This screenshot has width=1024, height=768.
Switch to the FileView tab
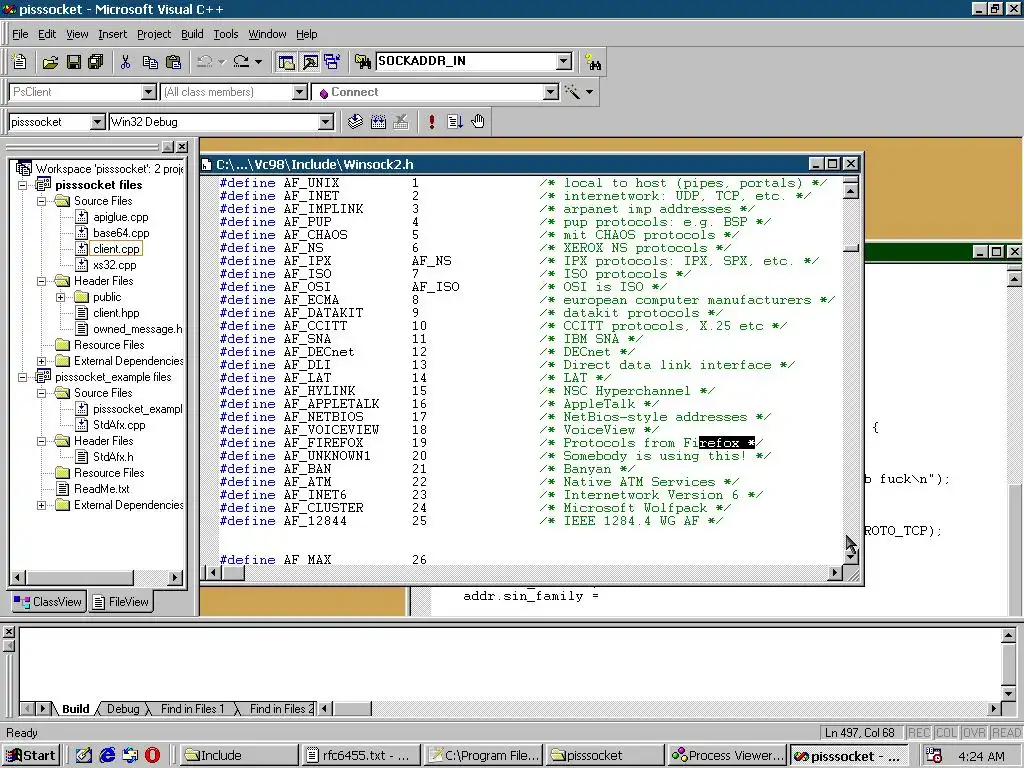121,601
